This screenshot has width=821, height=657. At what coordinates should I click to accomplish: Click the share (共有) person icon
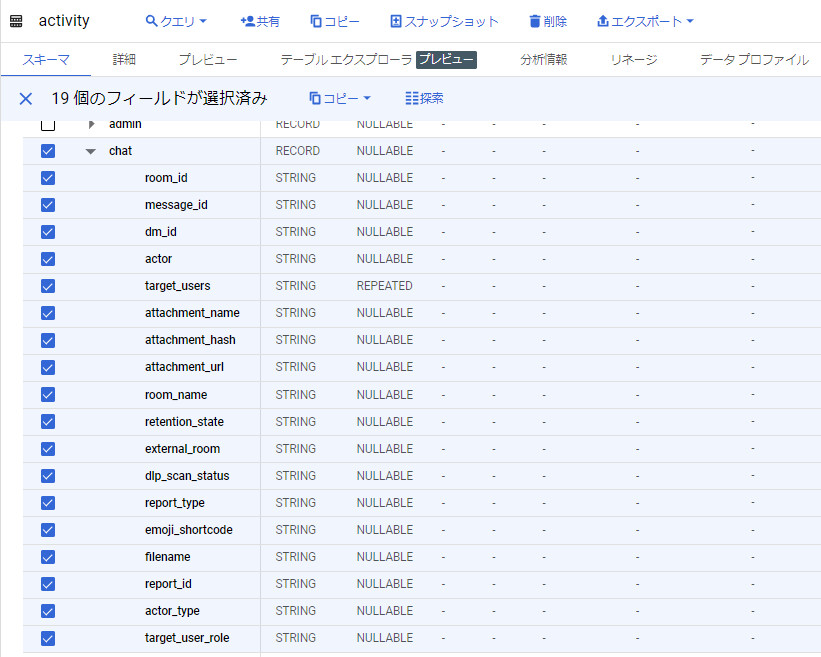tap(248, 21)
